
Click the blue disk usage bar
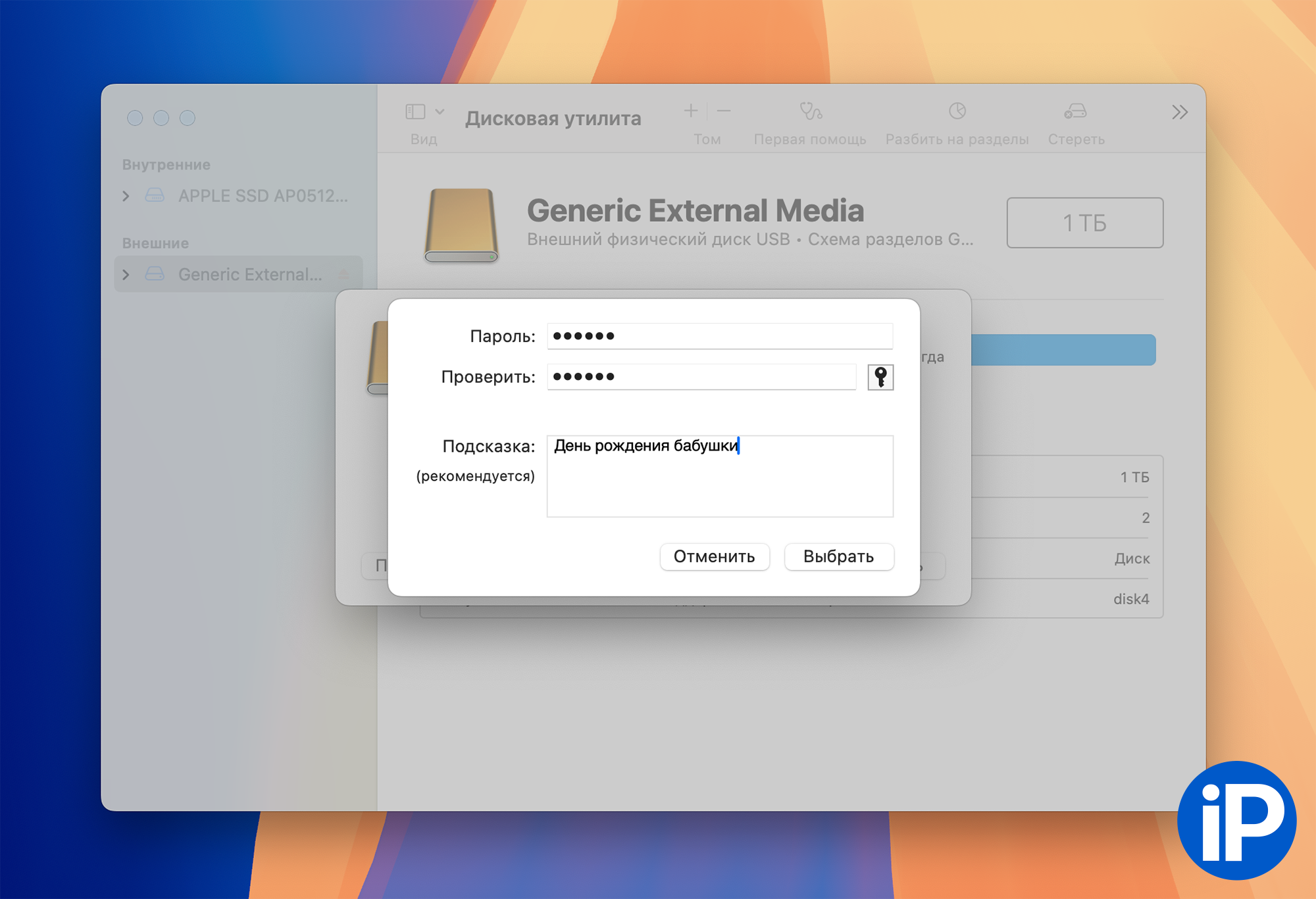click(1063, 350)
